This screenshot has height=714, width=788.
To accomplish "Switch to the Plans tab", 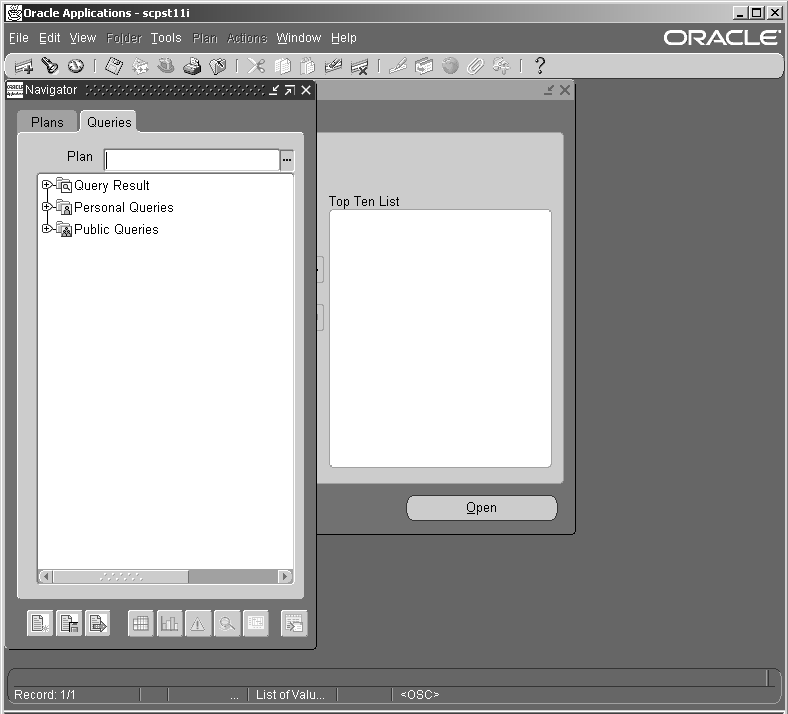I will pyautogui.click(x=47, y=122).
